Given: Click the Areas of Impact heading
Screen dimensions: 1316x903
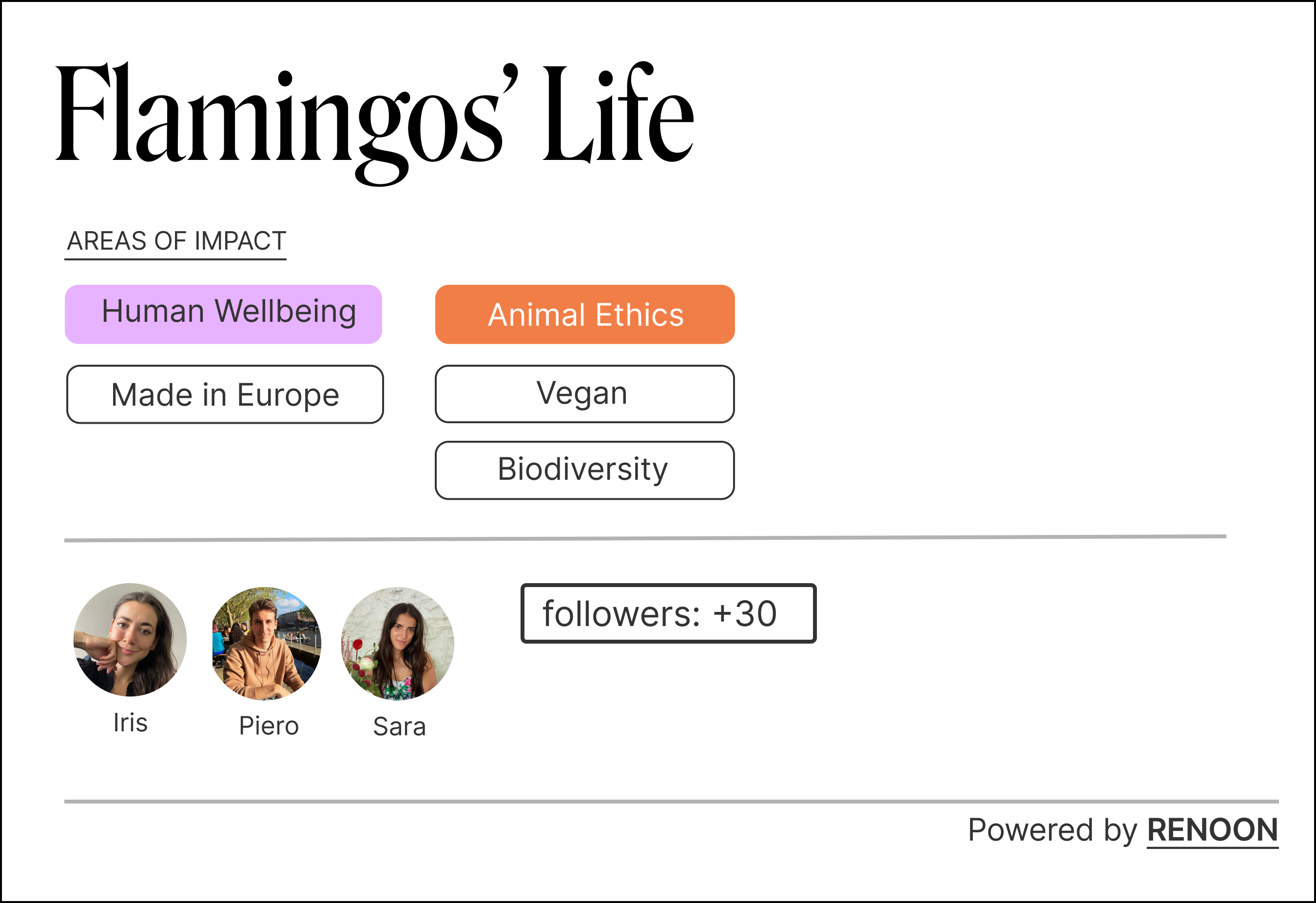Looking at the screenshot, I should [x=176, y=241].
